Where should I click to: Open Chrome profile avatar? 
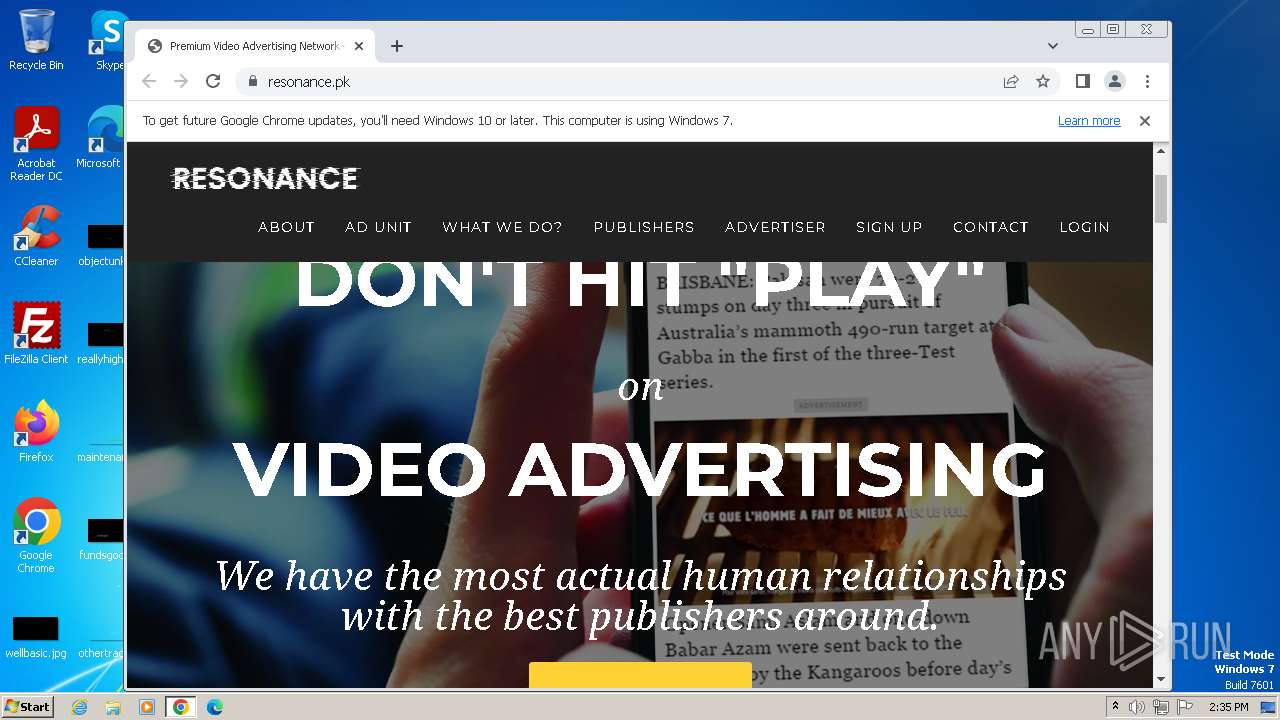click(x=1115, y=82)
